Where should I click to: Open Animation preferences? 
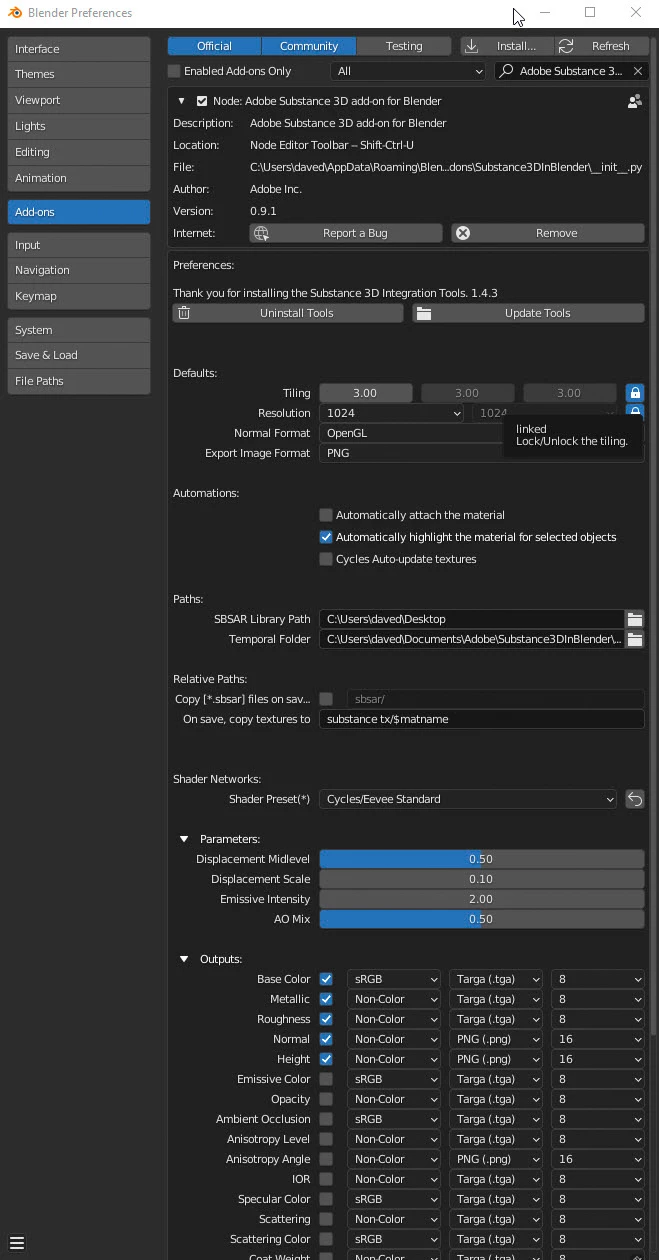click(79, 178)
